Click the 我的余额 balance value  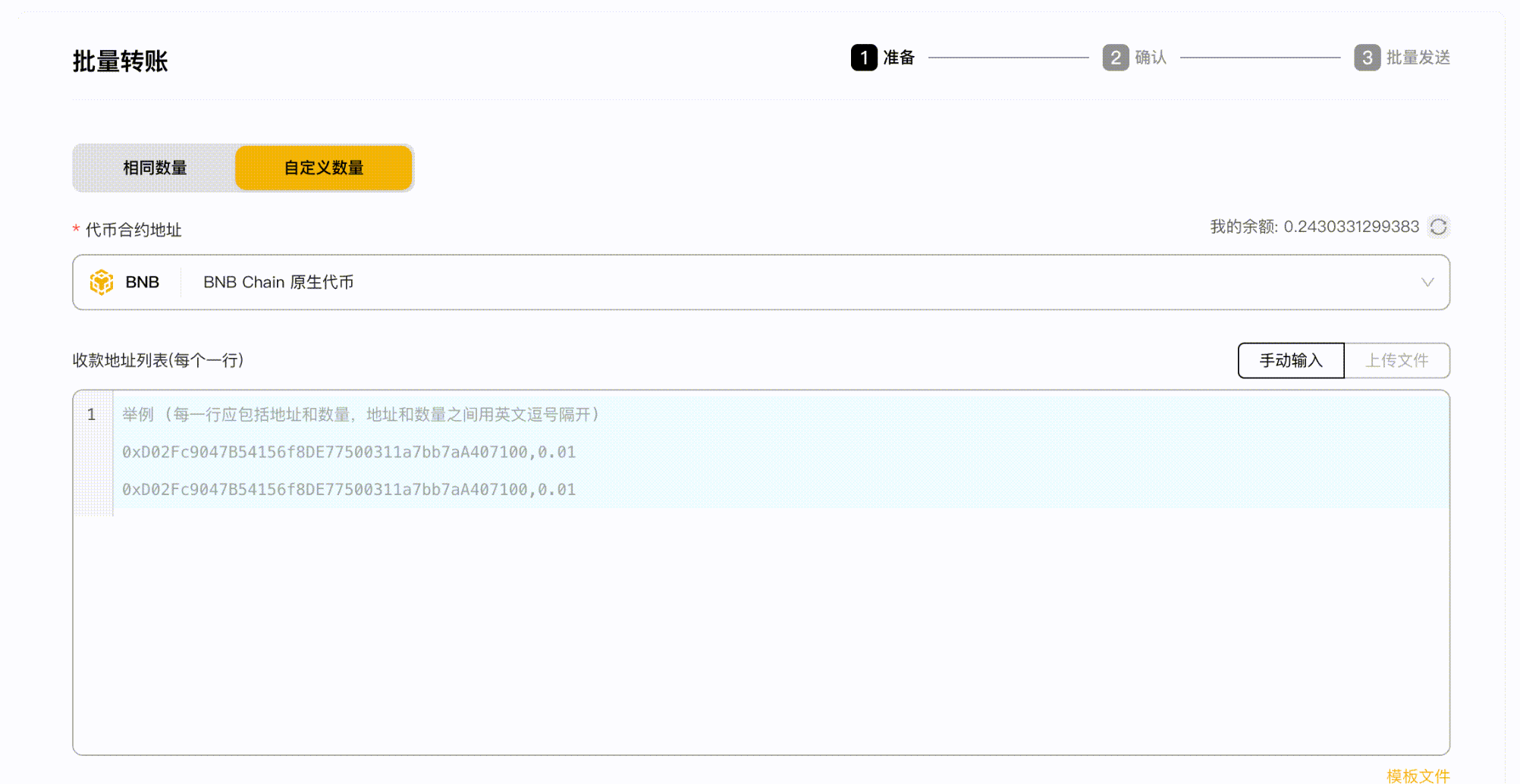[x=1351, y=227]
